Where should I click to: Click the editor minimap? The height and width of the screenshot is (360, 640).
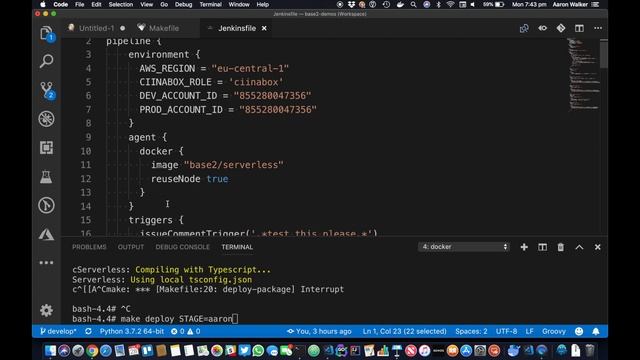[584, 74]
